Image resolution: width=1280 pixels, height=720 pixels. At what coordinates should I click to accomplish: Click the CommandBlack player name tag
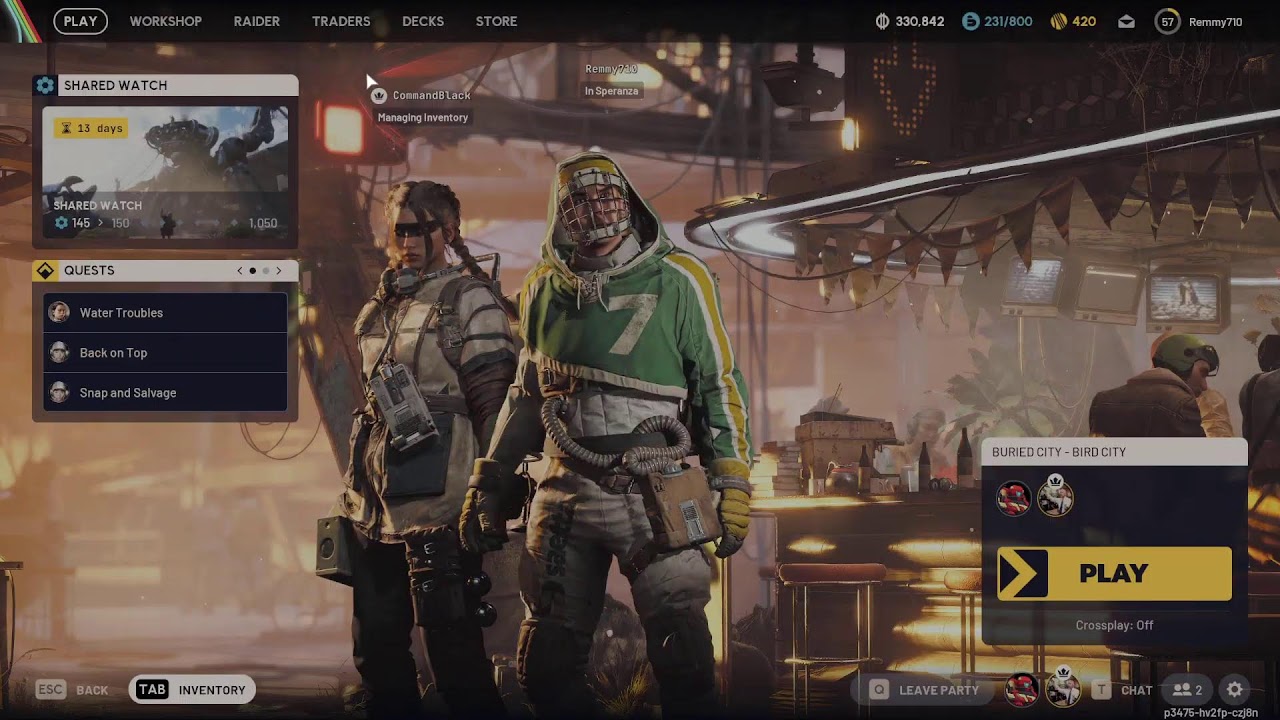click(431, 96)
